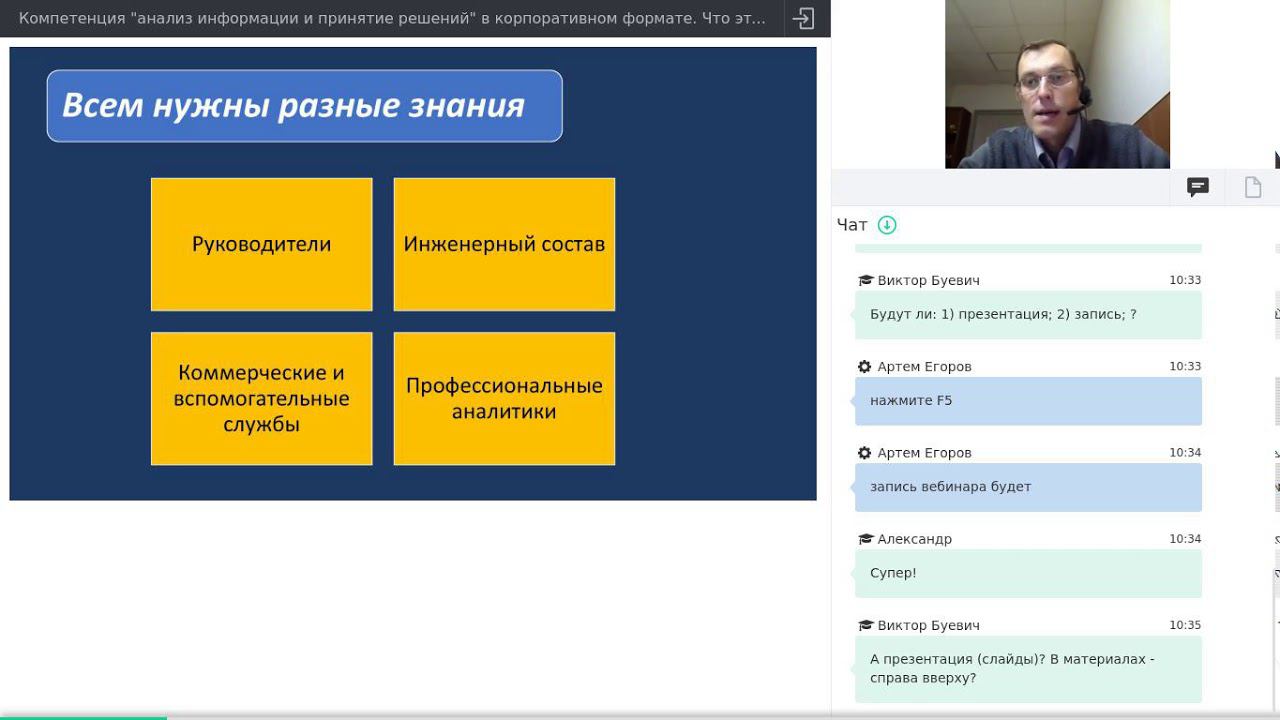Click the webinar progress bar at bottom

coord(640,716)
